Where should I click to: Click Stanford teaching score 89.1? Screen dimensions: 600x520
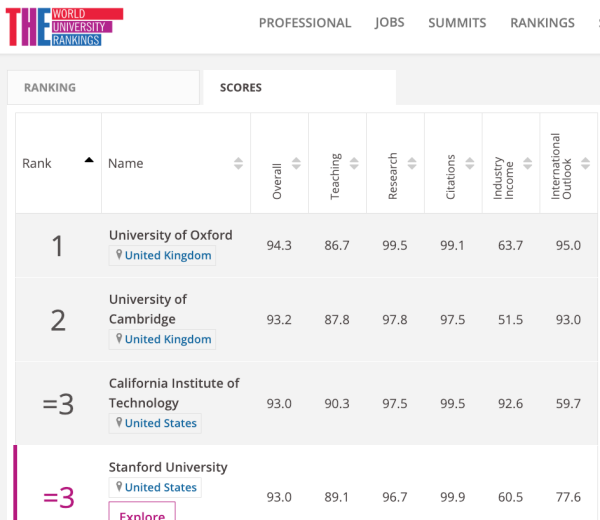pos(337,497)
